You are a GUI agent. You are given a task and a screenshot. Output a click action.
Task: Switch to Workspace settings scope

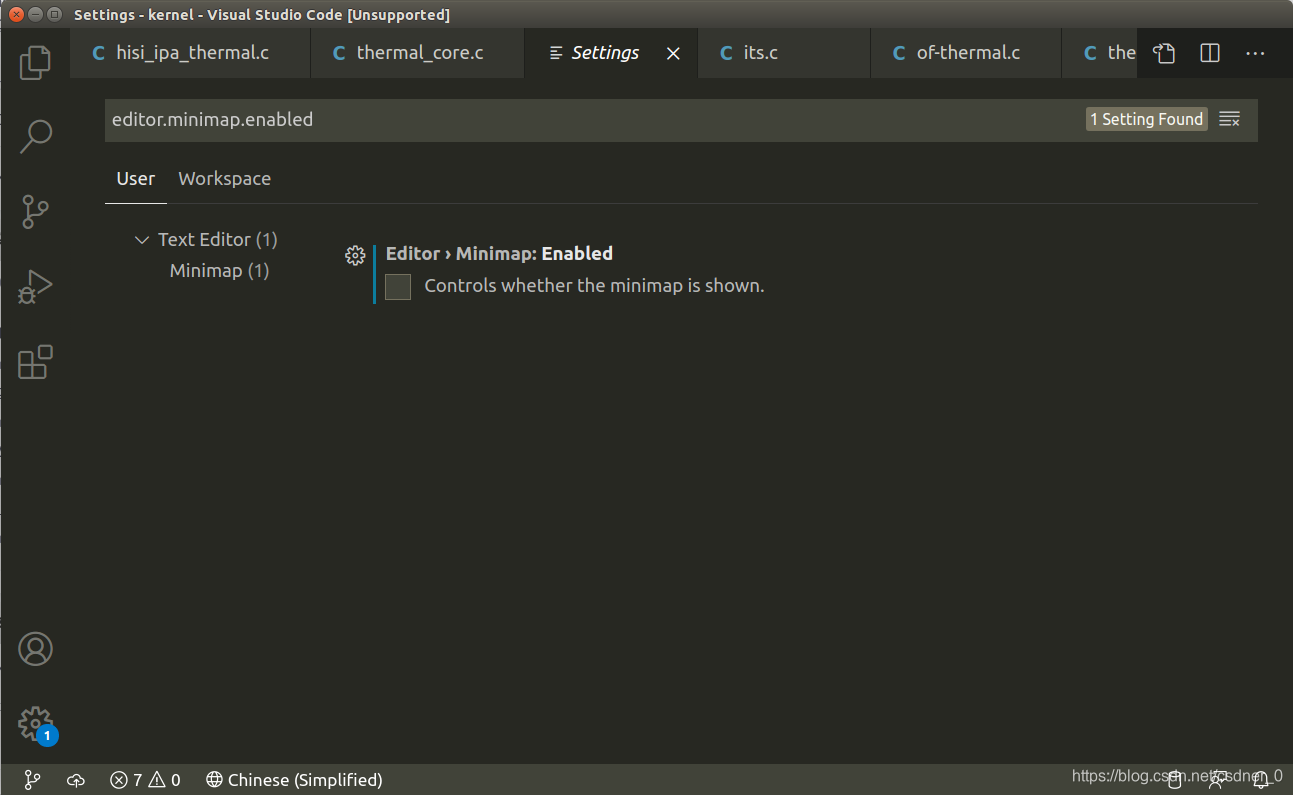point(224,179)
